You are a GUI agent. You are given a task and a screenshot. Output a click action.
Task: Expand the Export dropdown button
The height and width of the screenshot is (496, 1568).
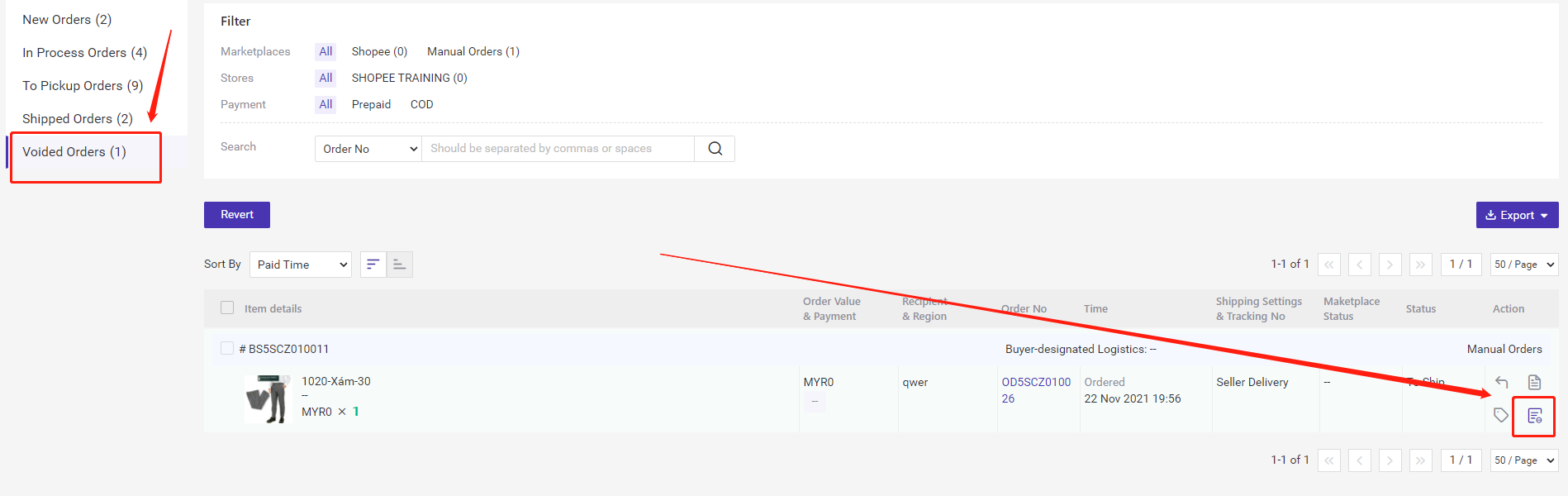tap(1517, 215)
